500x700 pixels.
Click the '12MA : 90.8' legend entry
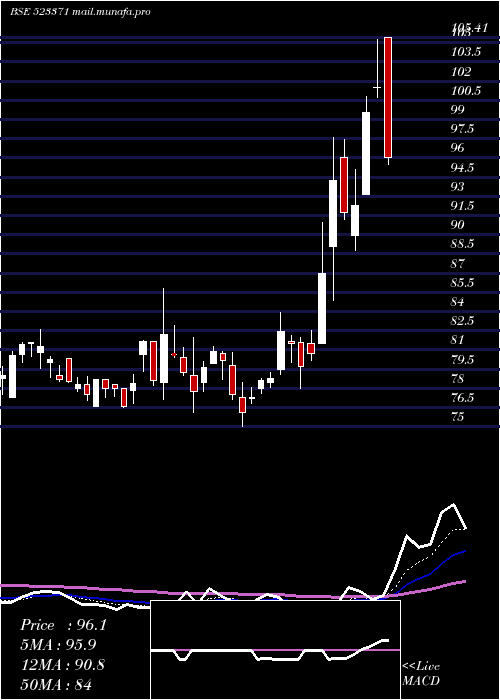click(63, 664)
